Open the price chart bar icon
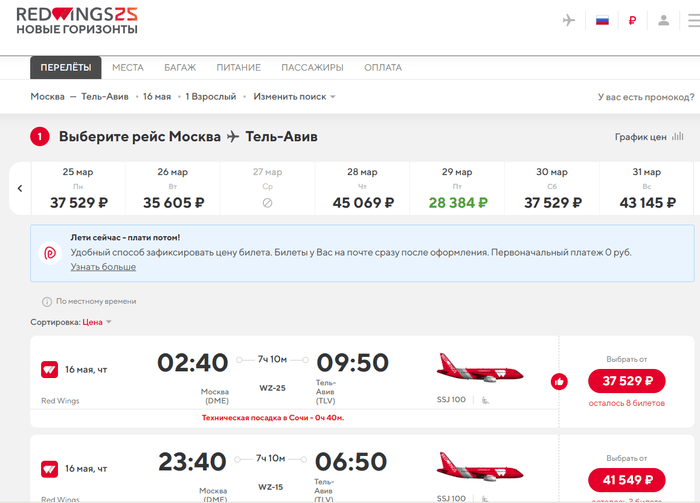 tap(678, 136)
